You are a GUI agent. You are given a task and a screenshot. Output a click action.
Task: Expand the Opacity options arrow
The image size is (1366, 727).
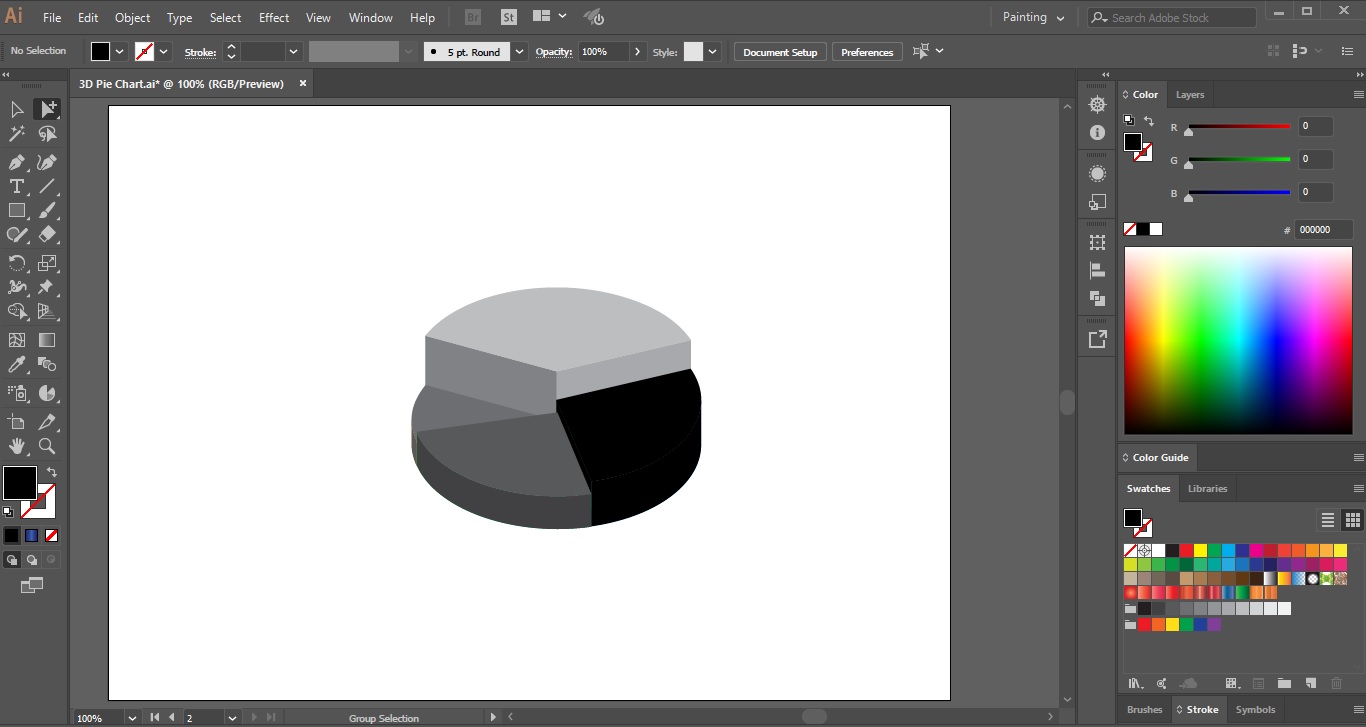638,52
